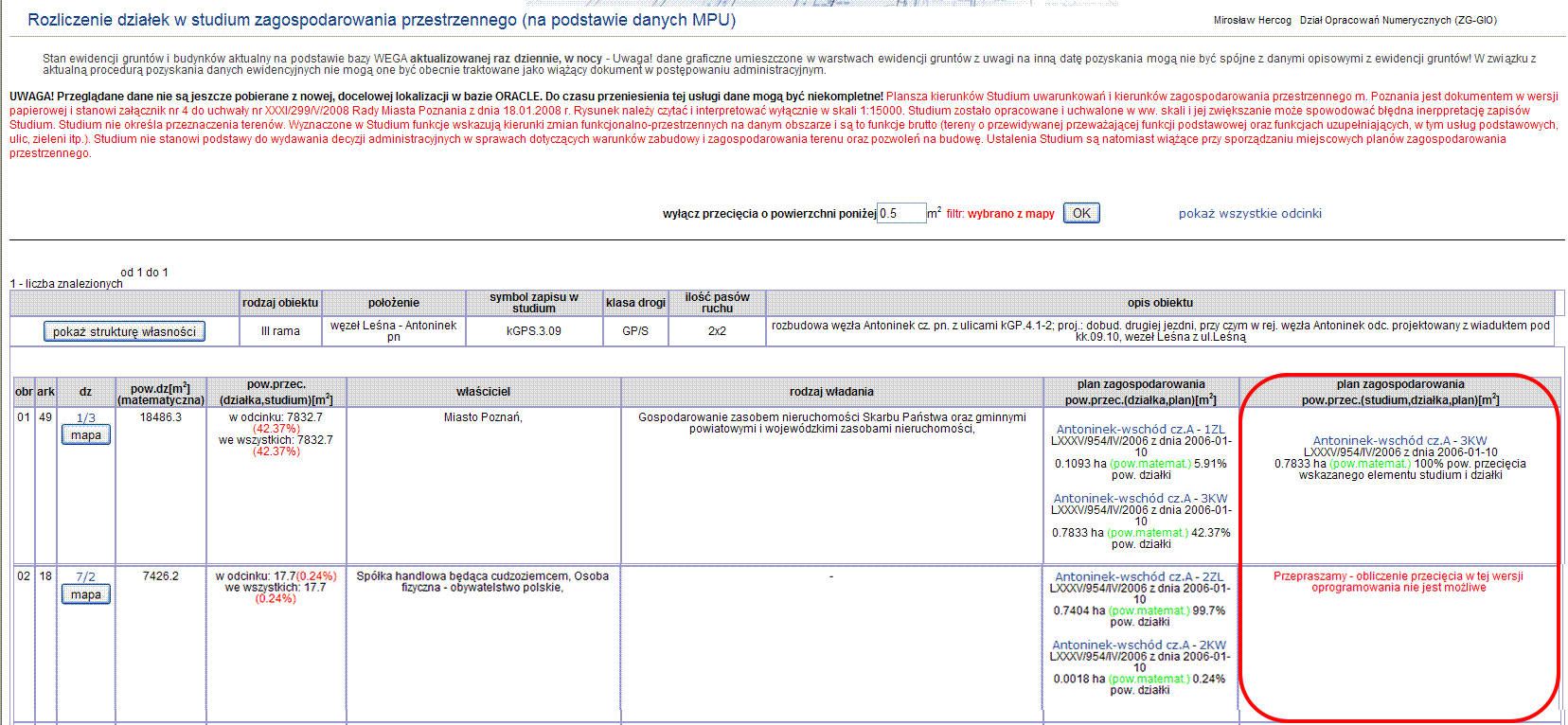Click the 'właściciel' column header
The height and width of the screenshot is (725, 1568).
[483, 392]
